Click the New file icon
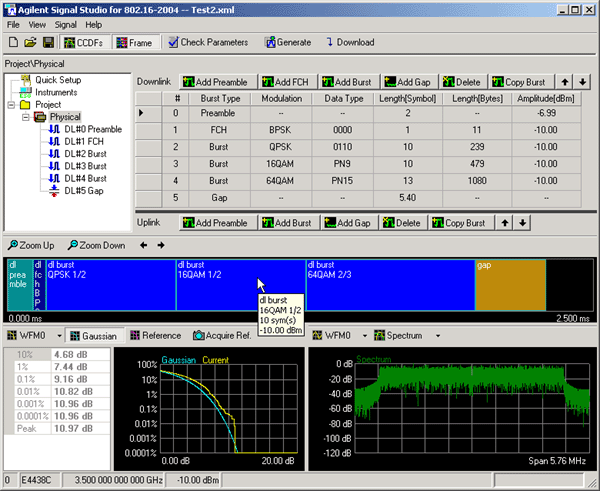The image size is (600, 491). click(13, 42)
